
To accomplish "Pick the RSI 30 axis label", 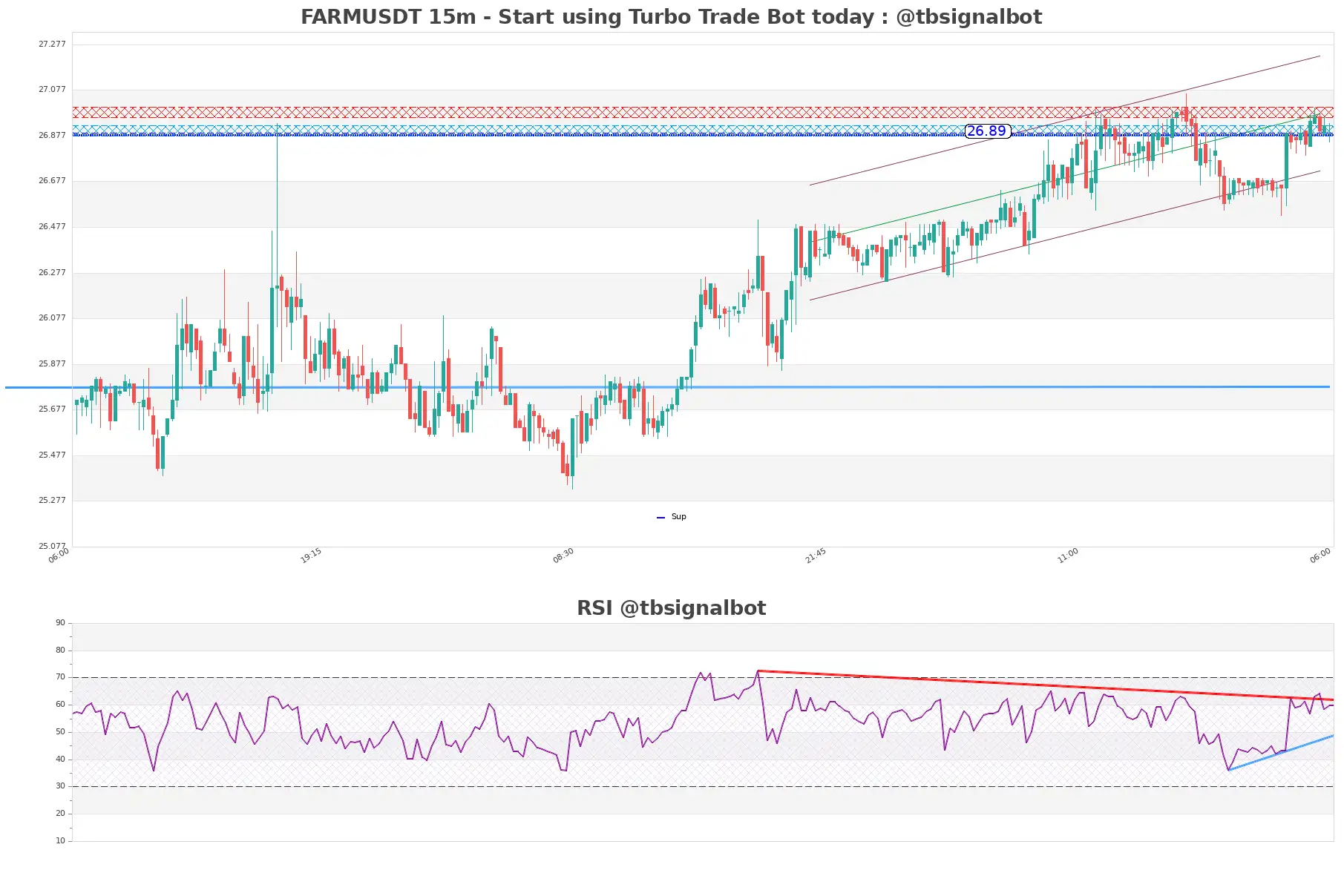I will (x=61, y=786).
